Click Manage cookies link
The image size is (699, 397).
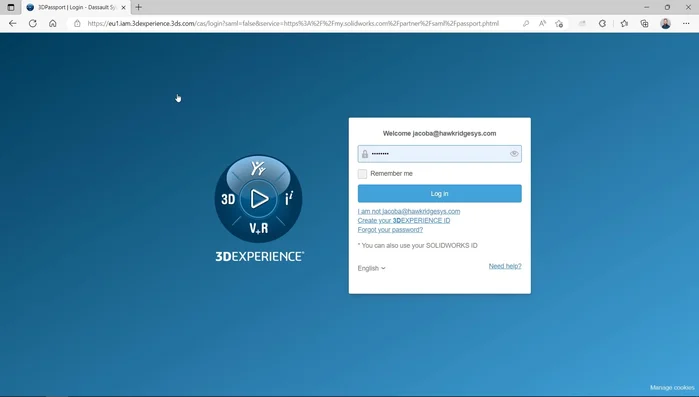click(672, 388)
